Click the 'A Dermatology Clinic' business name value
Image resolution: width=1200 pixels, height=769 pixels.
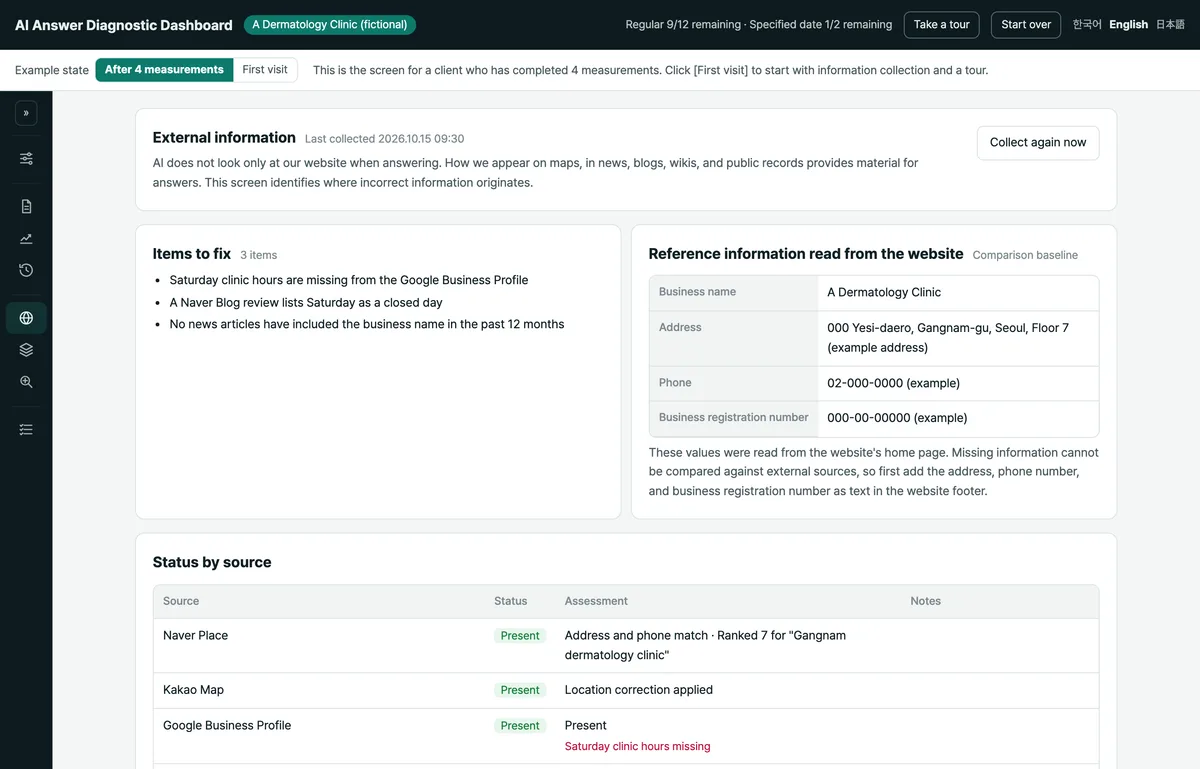point(884,293)
